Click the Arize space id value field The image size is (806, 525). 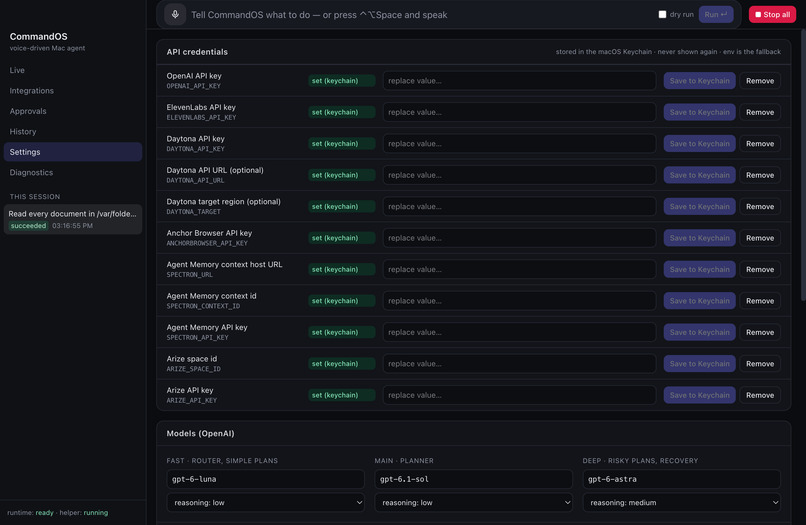(519, 364)
